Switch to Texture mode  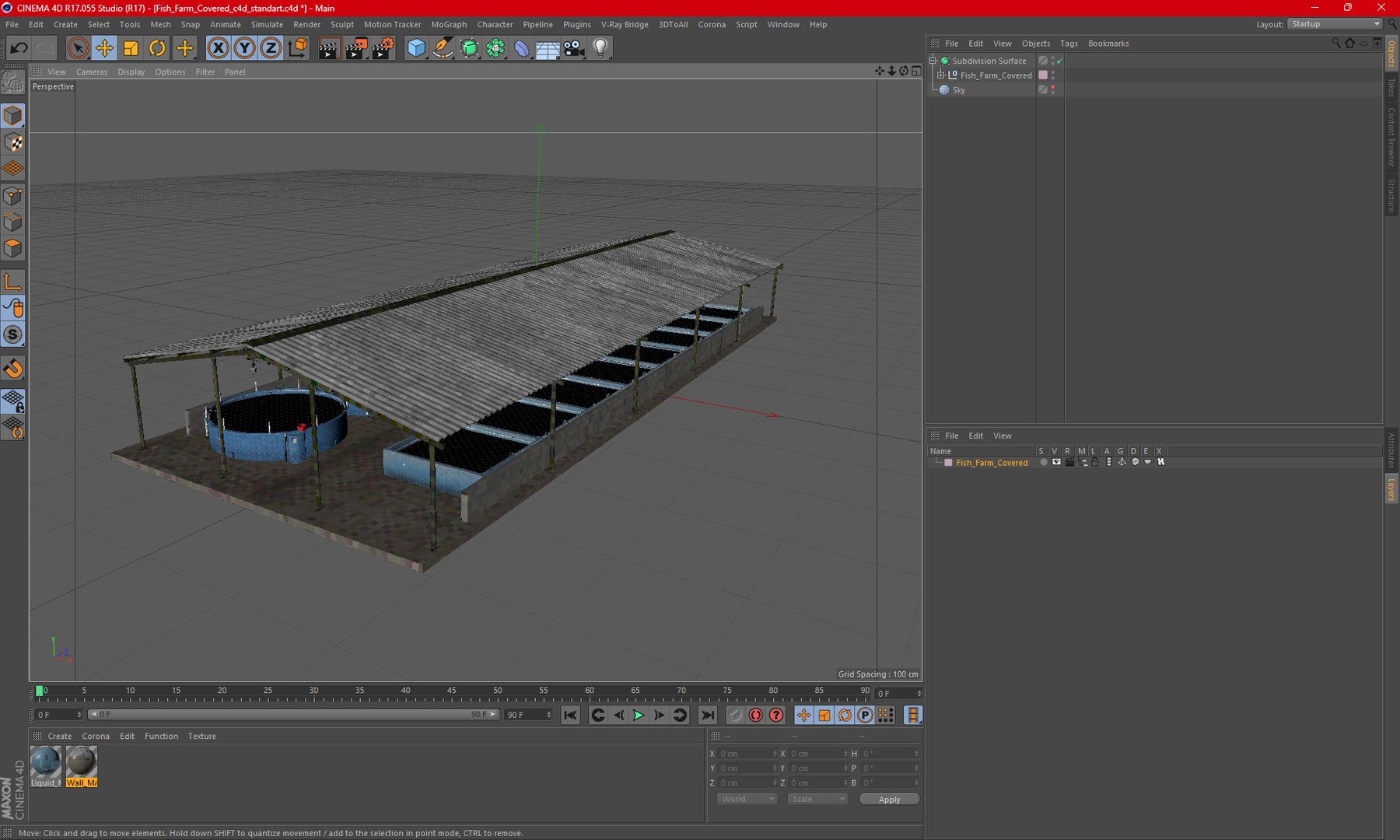(x=13, y=142)
